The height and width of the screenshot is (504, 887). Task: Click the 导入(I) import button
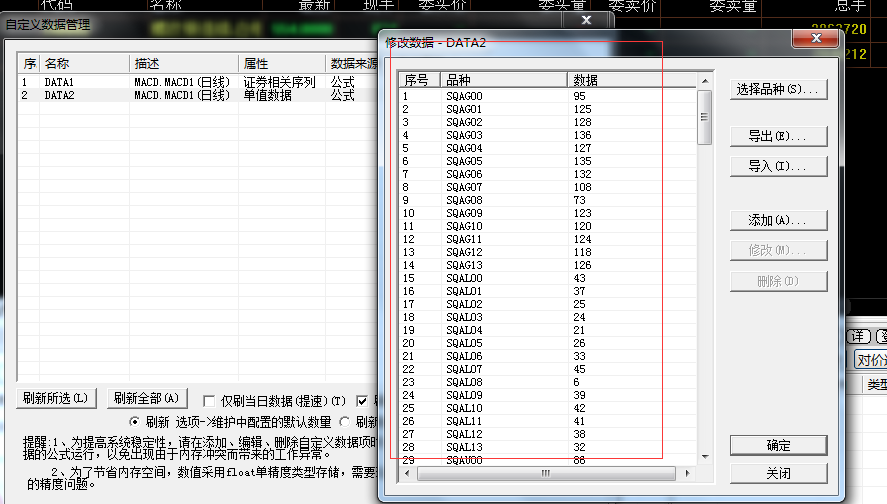[778, 166]
